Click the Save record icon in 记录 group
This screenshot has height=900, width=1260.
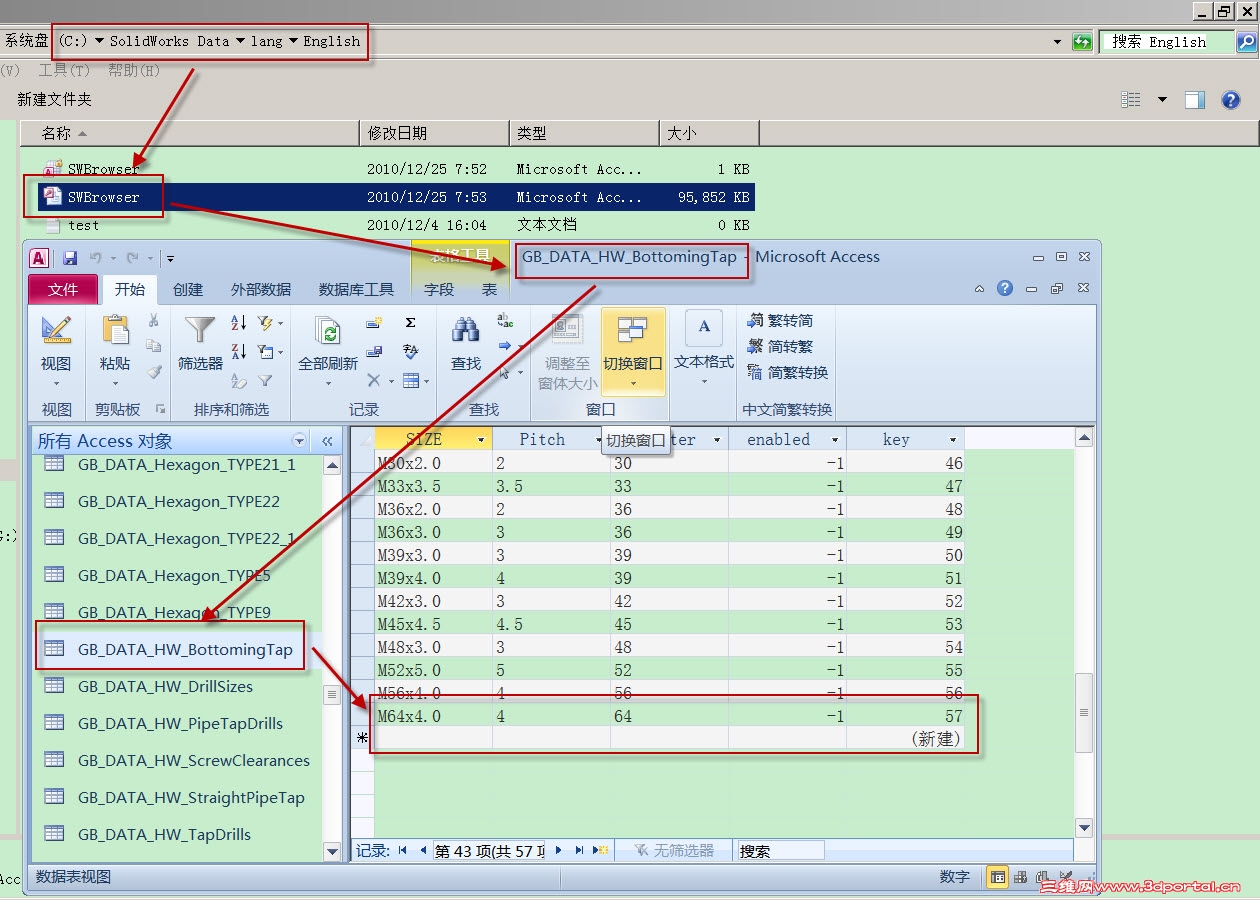click(374, 352)
